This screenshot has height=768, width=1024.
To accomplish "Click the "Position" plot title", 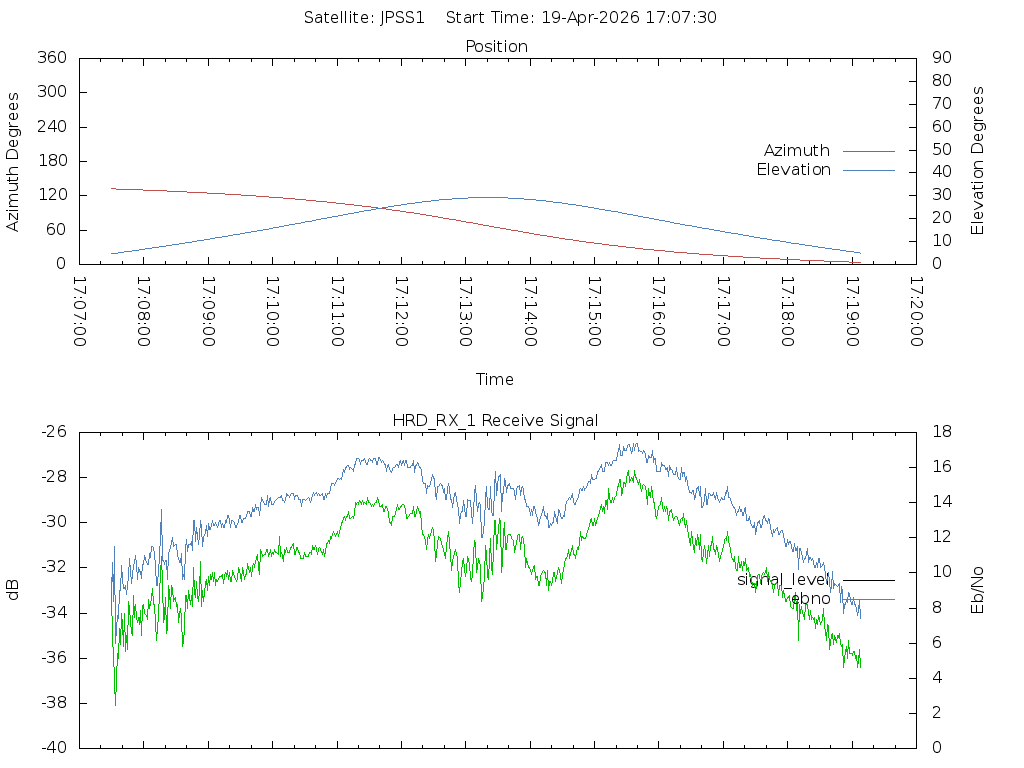I will tap(496, 47).
